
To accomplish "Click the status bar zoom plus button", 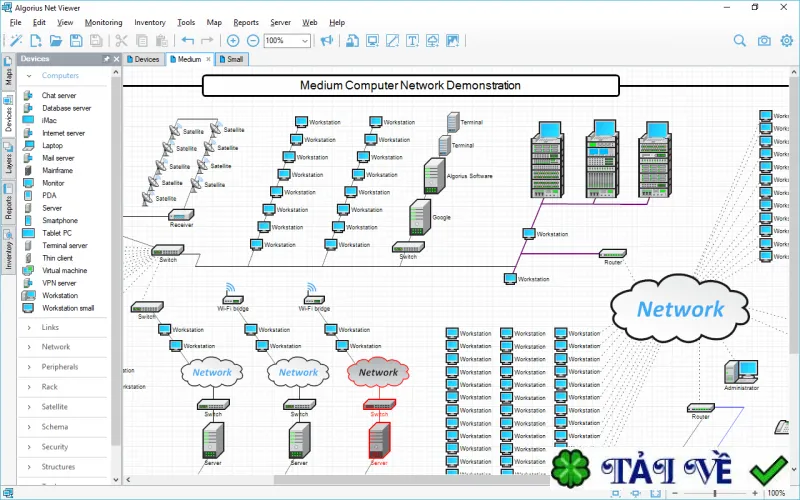I will pos(756,493).
